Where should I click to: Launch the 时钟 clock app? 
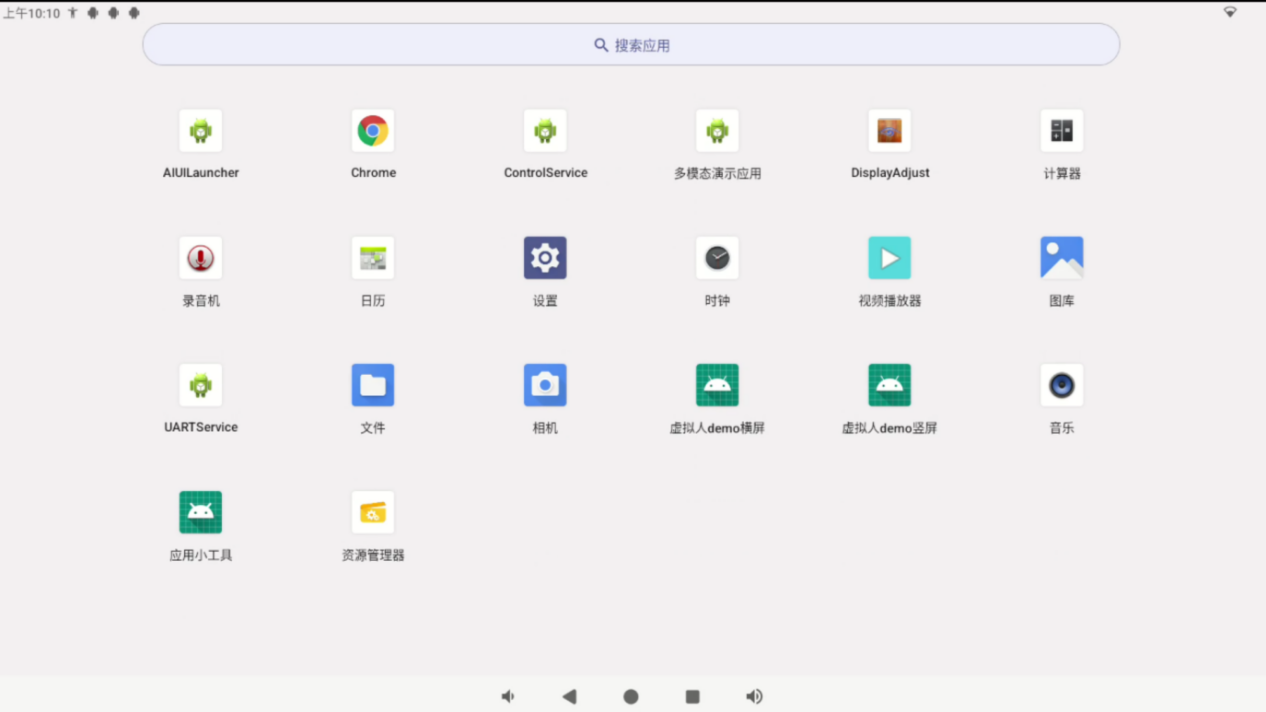coord(717,258)
